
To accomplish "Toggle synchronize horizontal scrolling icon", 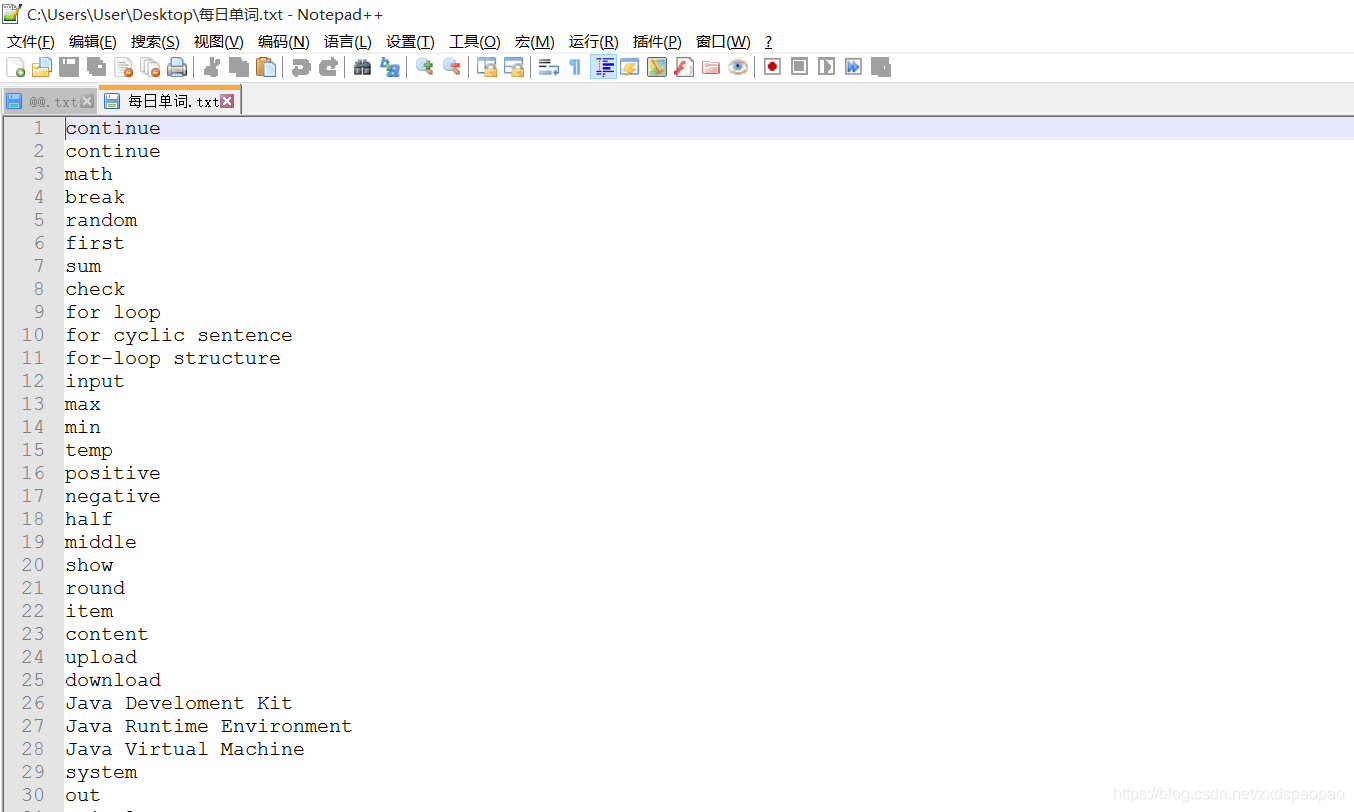I will click(x=514, y=67).
